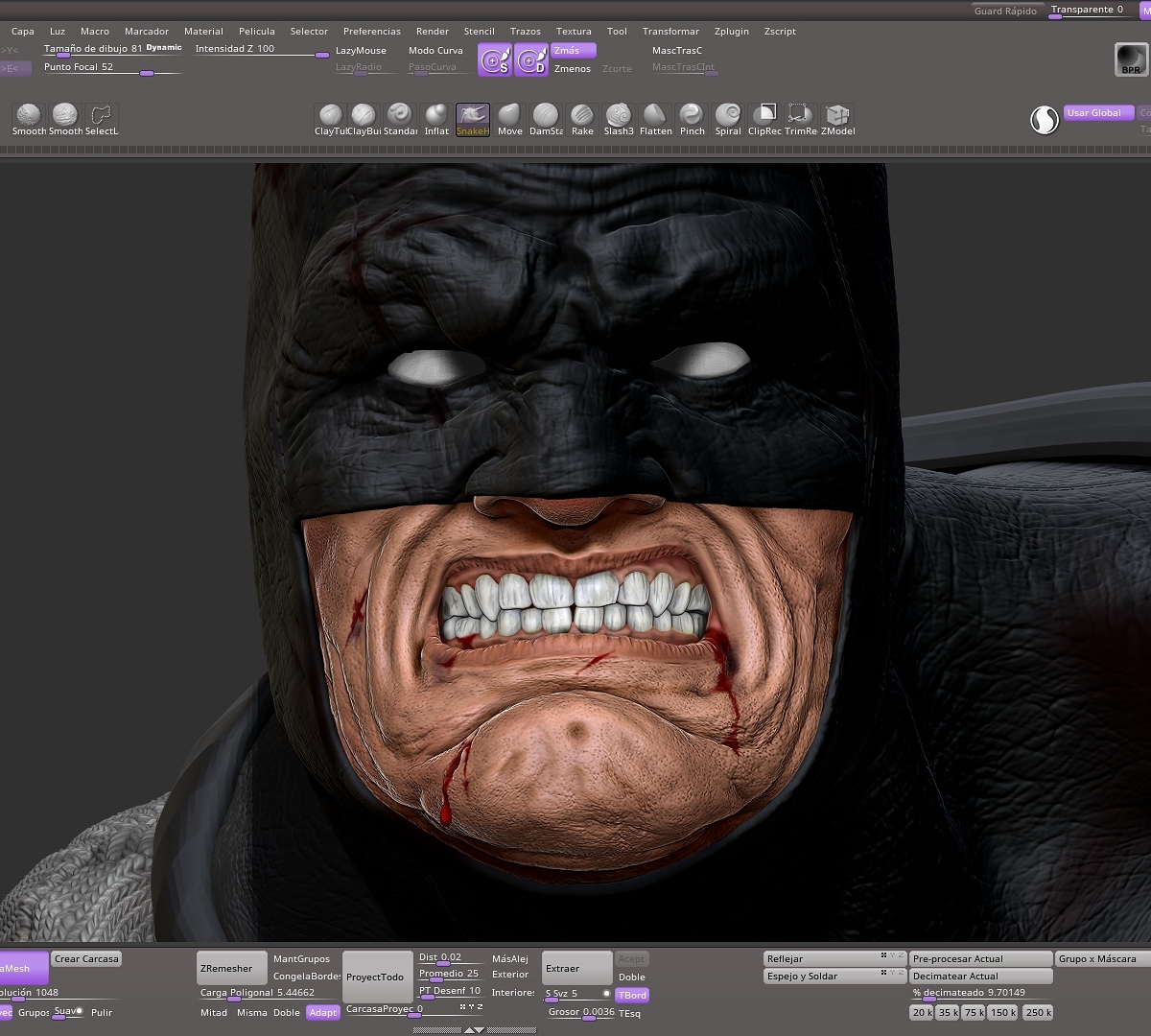Toggle Zmenos sculpt mode

[573, 69]
